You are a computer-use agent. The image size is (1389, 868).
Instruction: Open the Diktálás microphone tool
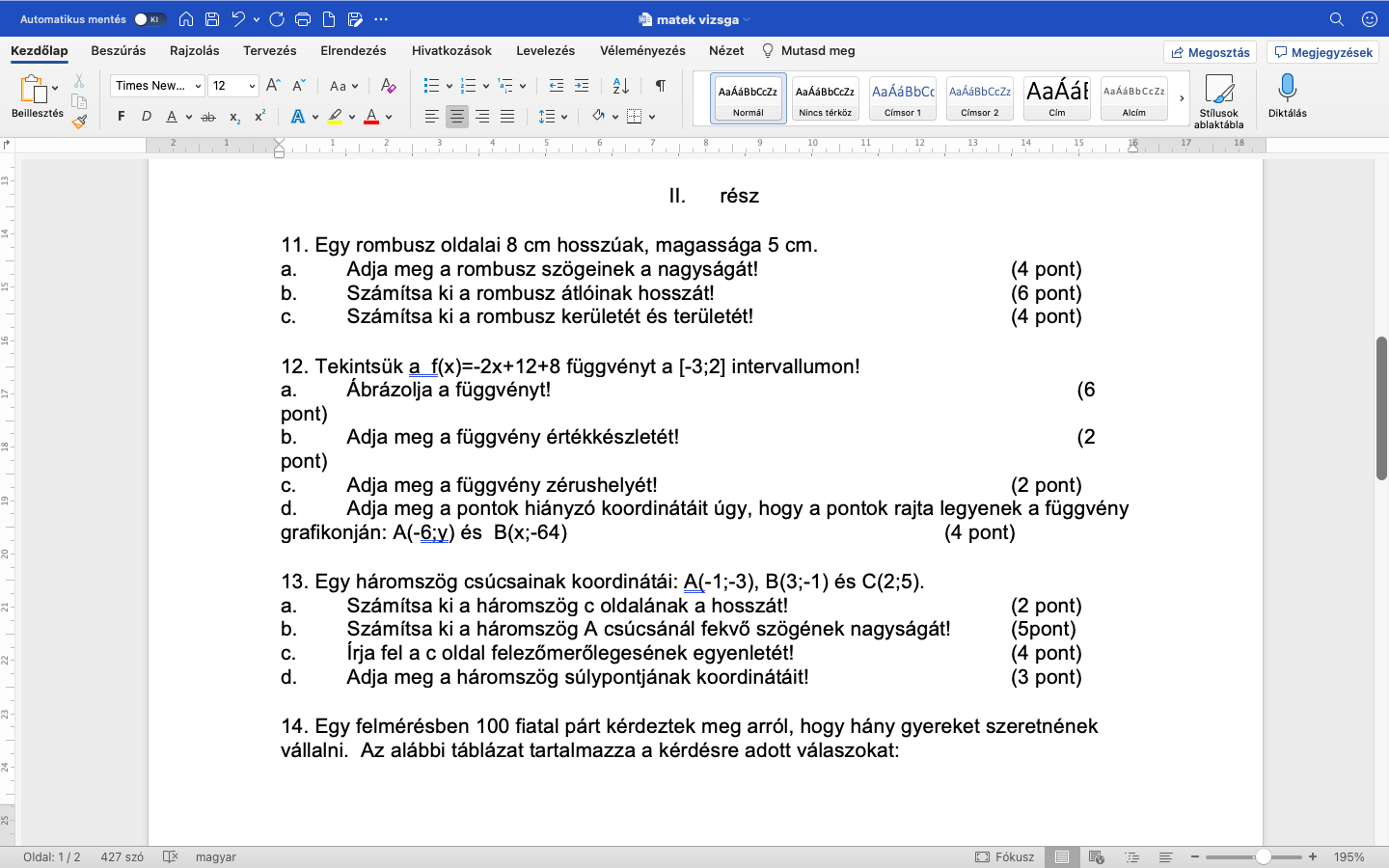[1287, 95]
